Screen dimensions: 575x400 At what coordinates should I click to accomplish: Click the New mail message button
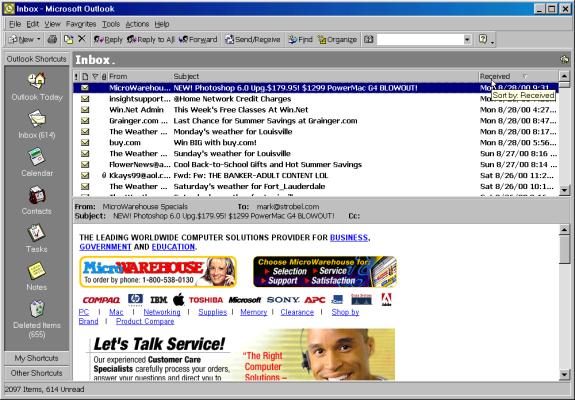click(21, 39)
